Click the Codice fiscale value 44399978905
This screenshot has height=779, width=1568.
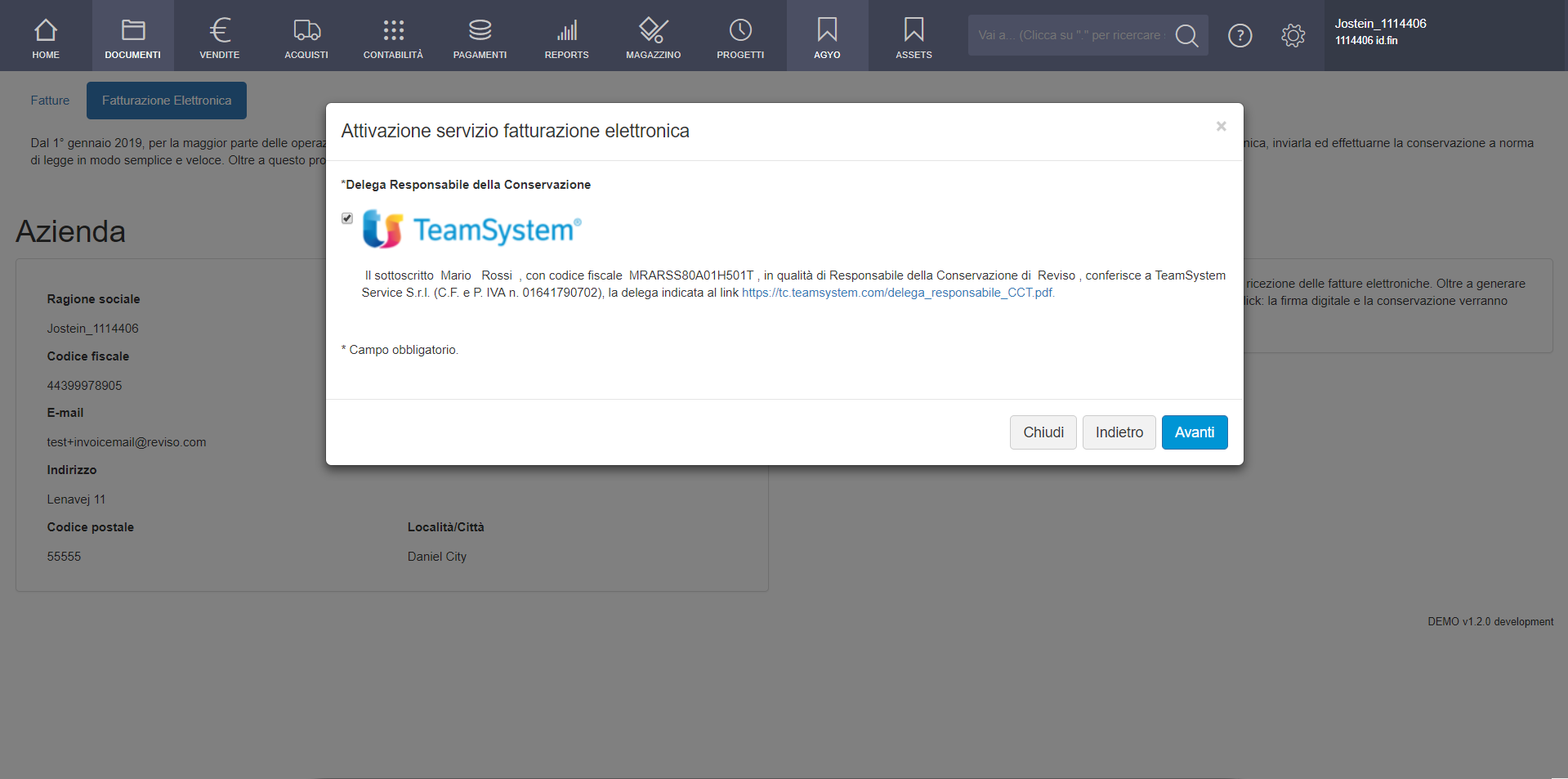[x=84, y=386]
